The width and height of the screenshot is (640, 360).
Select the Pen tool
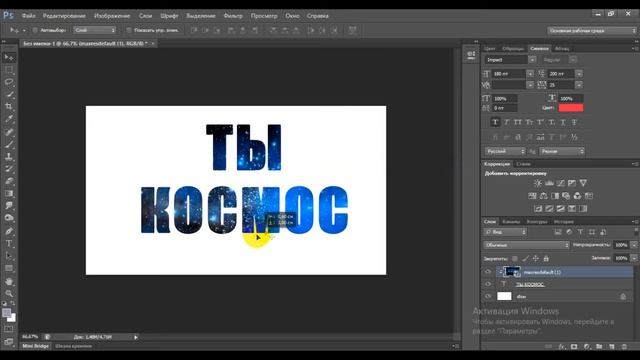click(9, 231)
